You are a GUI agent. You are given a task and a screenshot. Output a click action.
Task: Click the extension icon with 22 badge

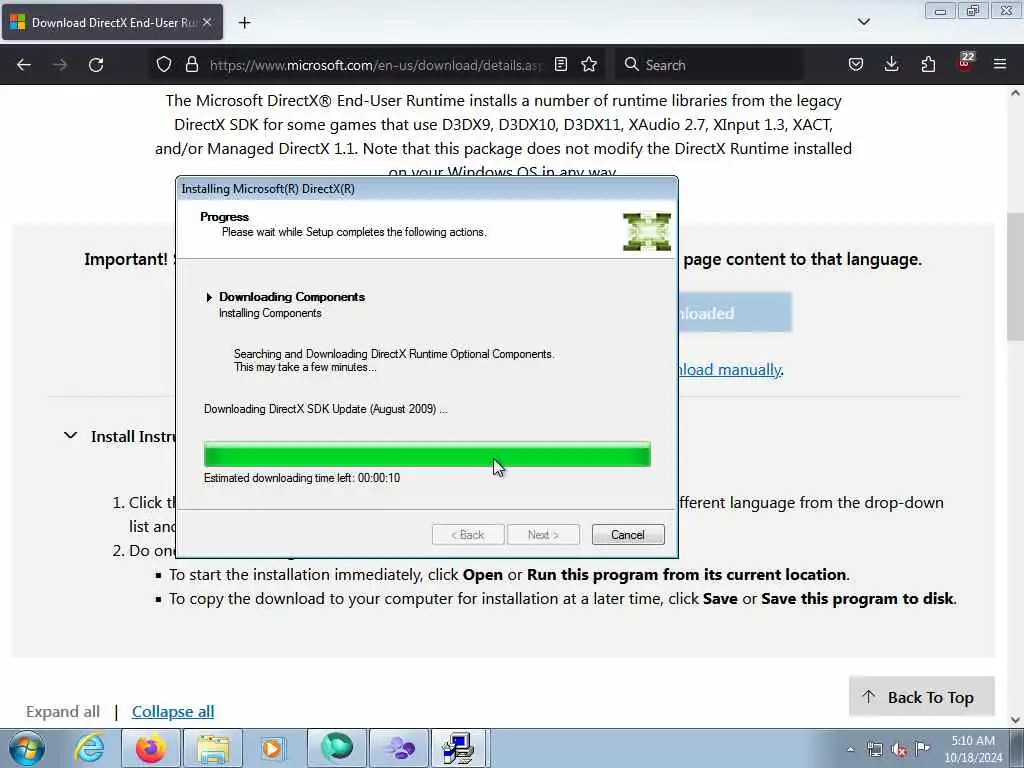pos(965,63)
